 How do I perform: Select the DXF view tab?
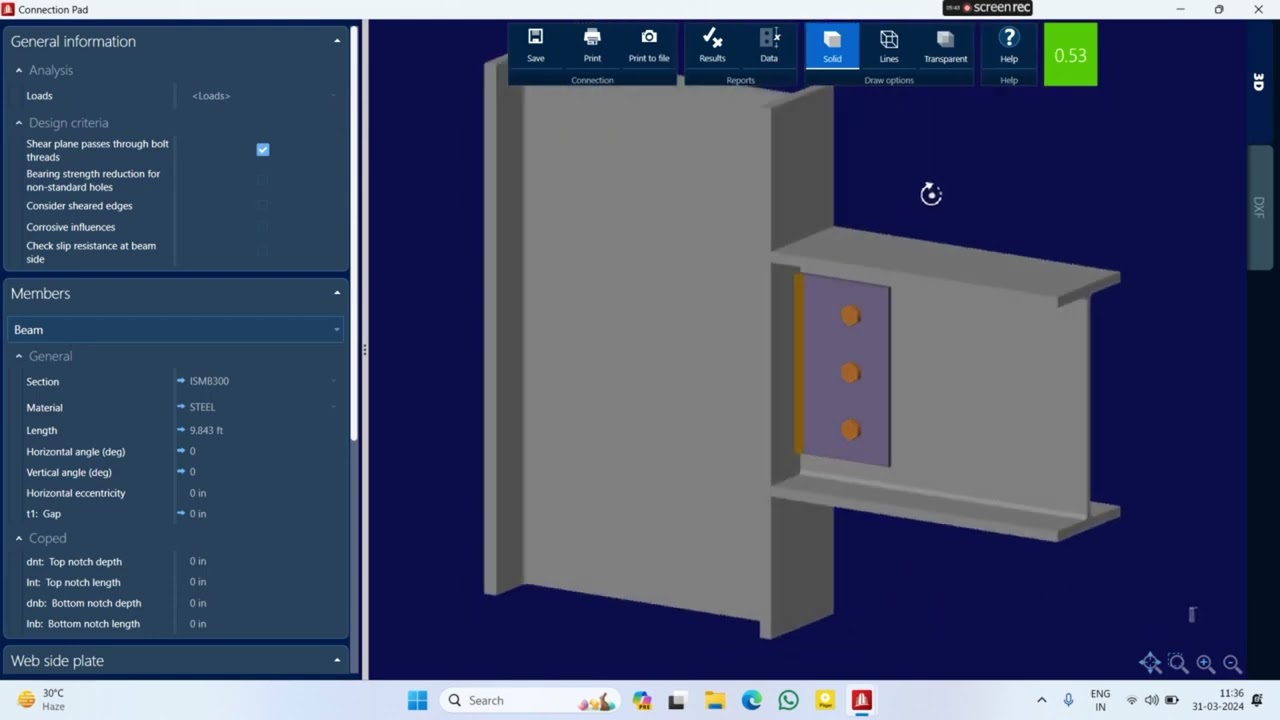point(1259,208)
